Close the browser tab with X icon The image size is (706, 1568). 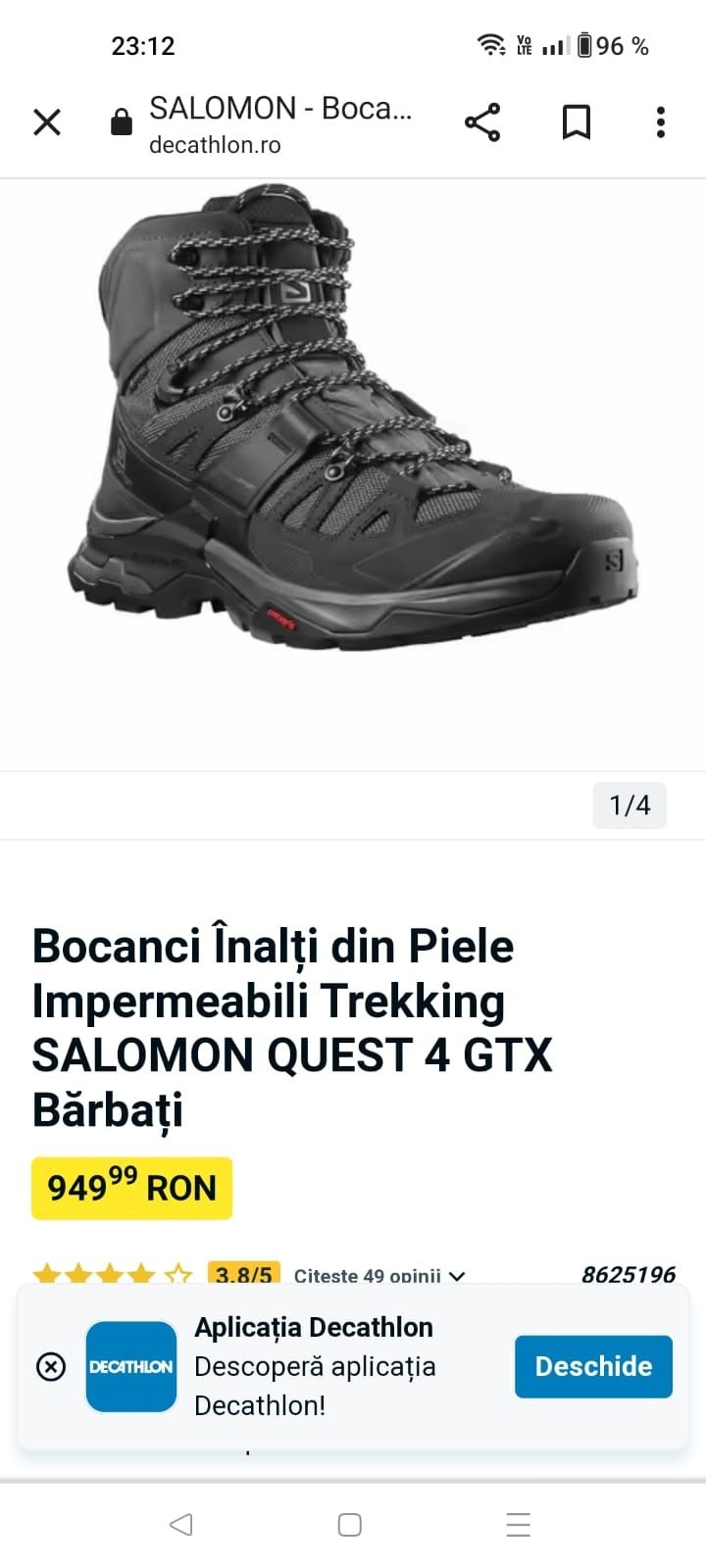point(47,122)
